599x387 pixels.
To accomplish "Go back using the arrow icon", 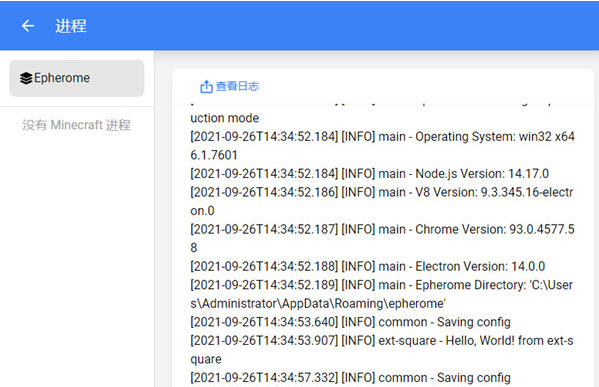I will [28, 26].
